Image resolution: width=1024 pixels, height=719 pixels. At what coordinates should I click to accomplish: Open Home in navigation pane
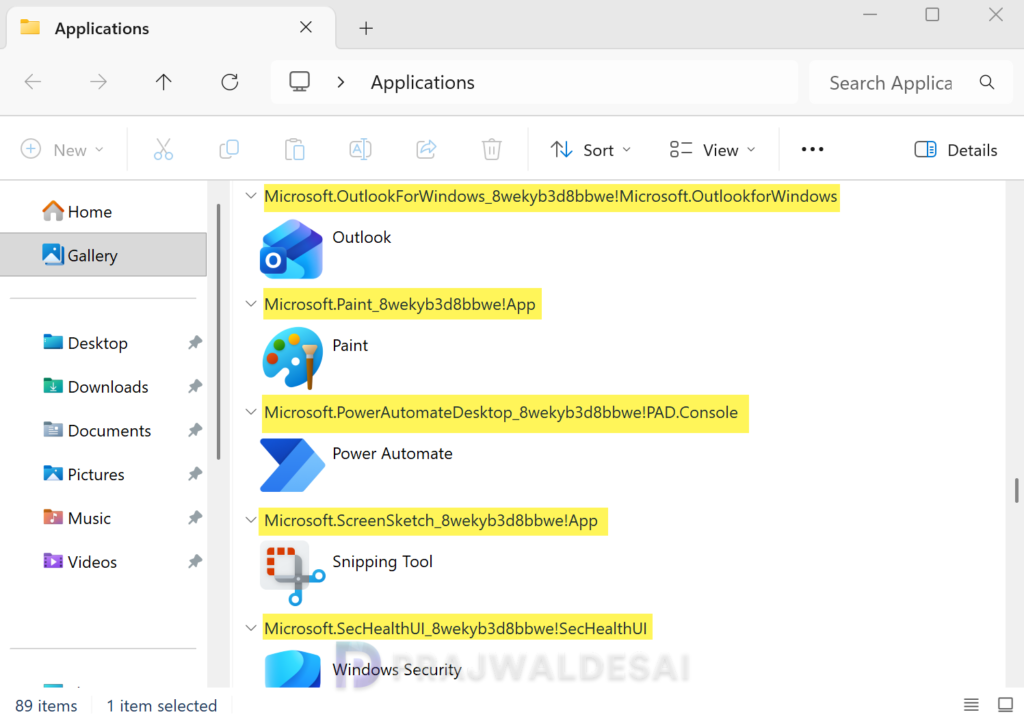tap(77, 211)
